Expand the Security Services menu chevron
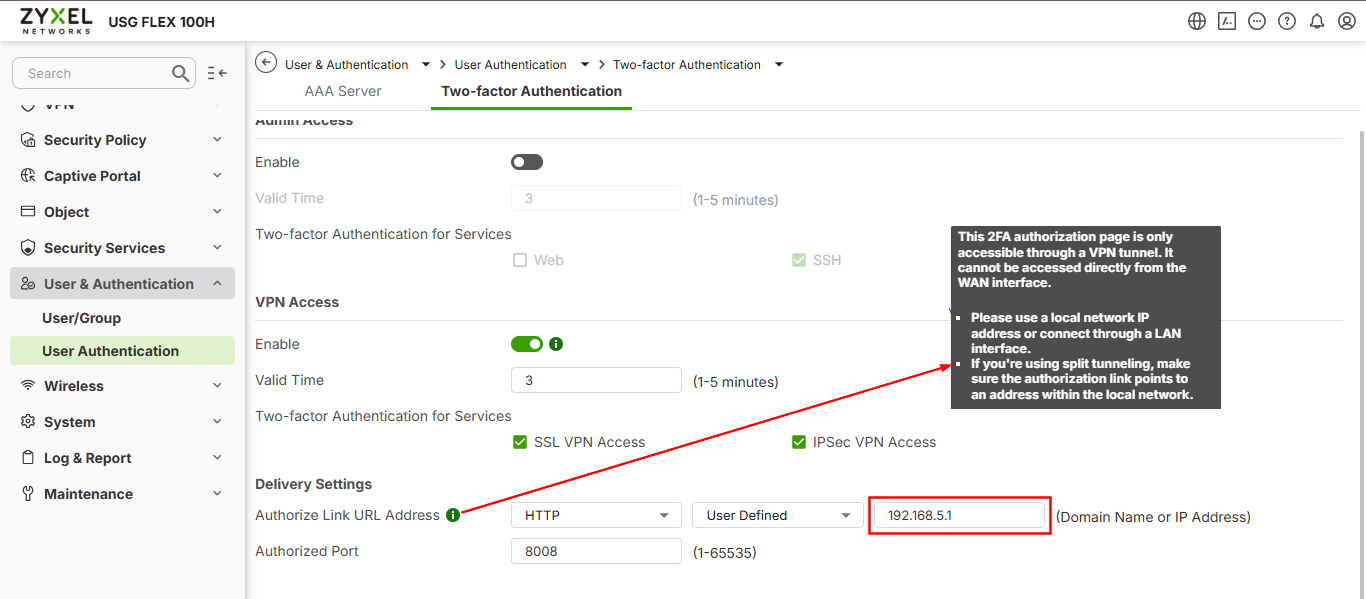The image size is (1366, 599). pos(217,248)
